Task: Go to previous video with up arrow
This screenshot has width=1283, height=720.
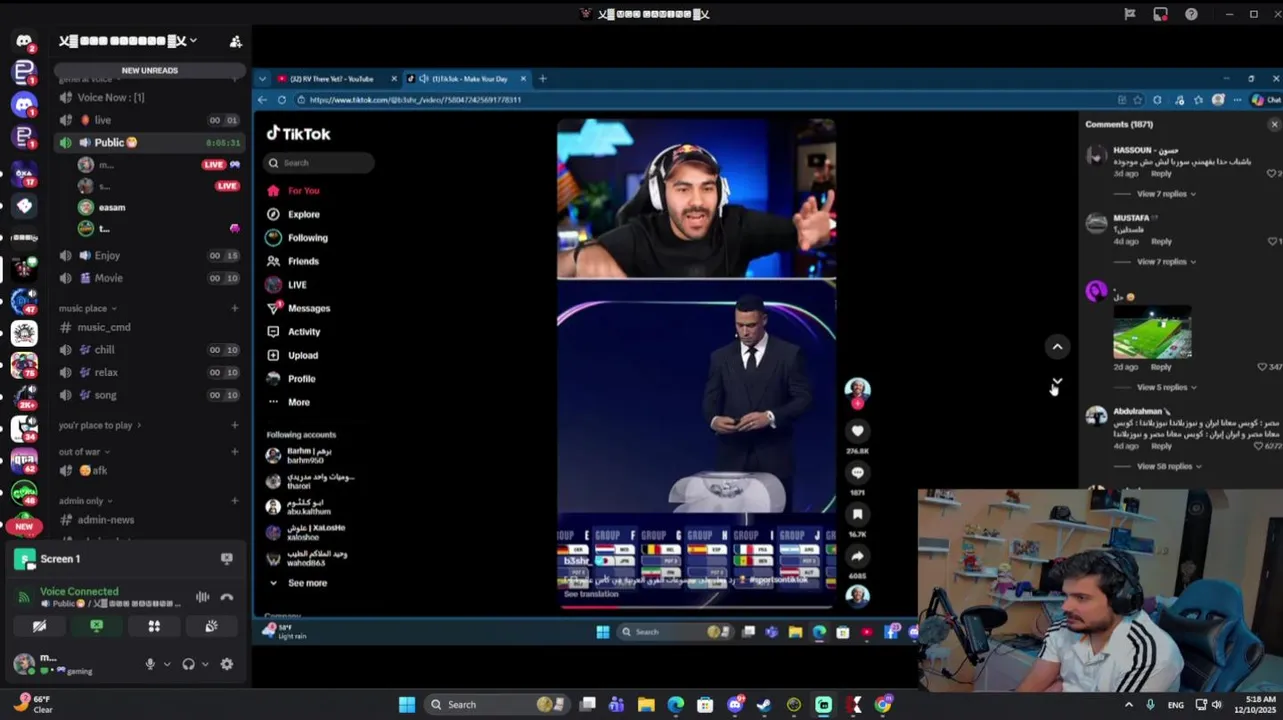Action: 1057,347
